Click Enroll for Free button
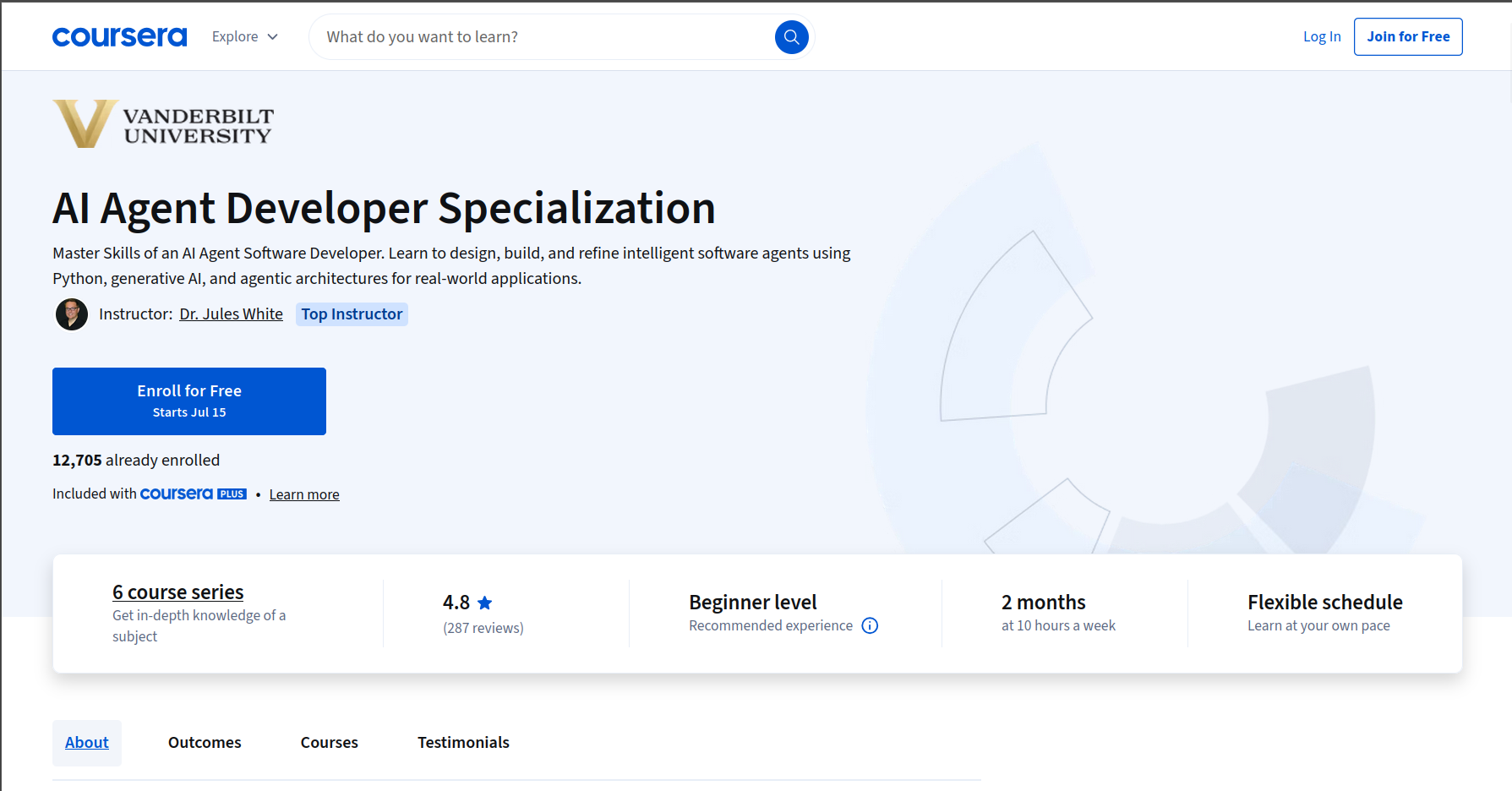Viewport: 1512px width, 791px height. pyautogui.click(x=189, y=401)
